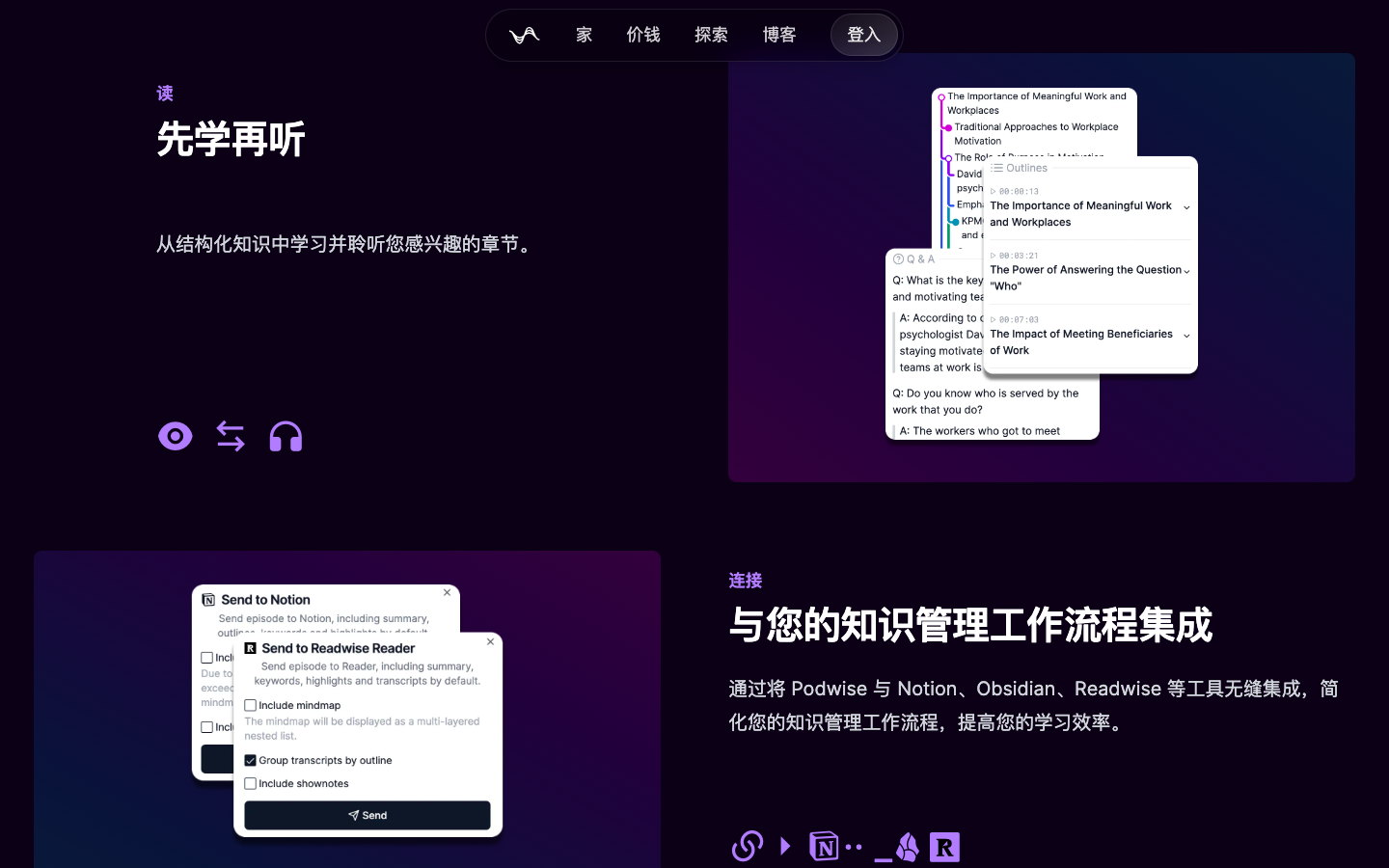The height and width of the screenshot is (868, 1389).
Task: Select mindmap node Traditional Approaches to Workplace Motivation
Action: click(x=1036, y=134)
